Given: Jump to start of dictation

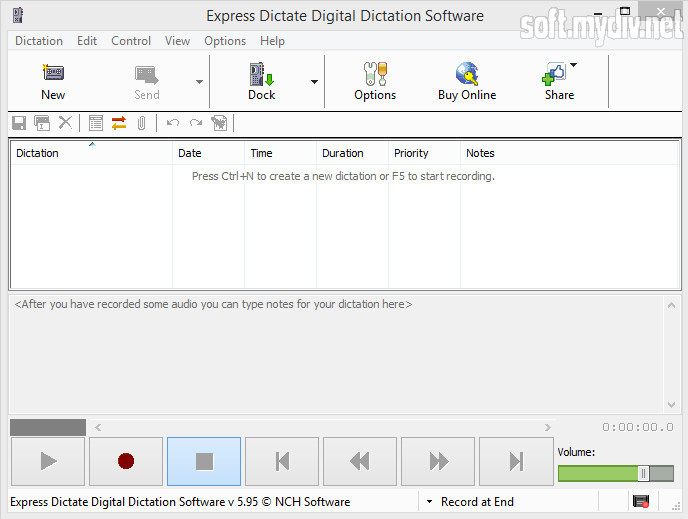Looking at the screenshot, I should coord(282,461).
